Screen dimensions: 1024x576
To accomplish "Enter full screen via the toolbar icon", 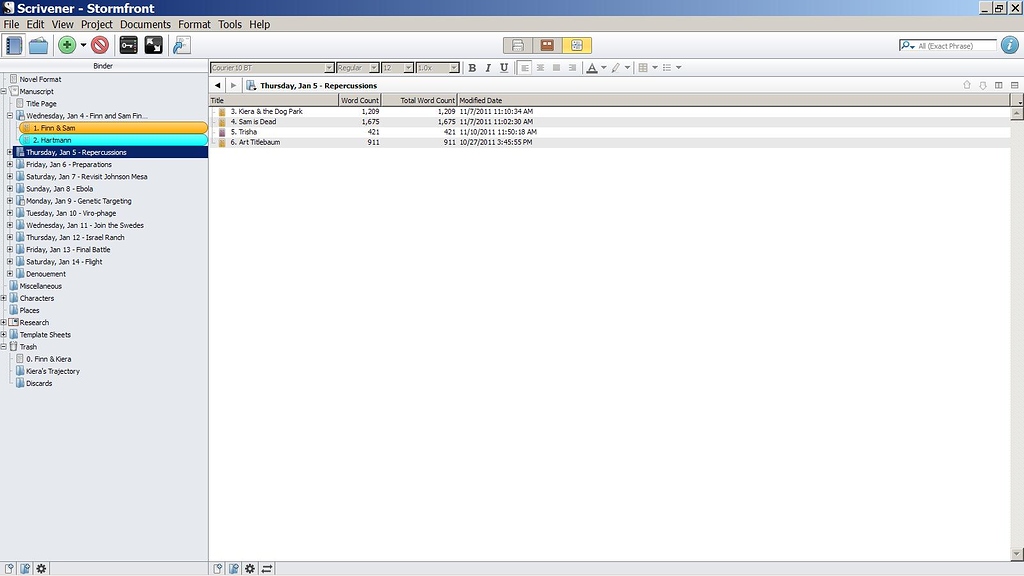I will coord(154,45).
